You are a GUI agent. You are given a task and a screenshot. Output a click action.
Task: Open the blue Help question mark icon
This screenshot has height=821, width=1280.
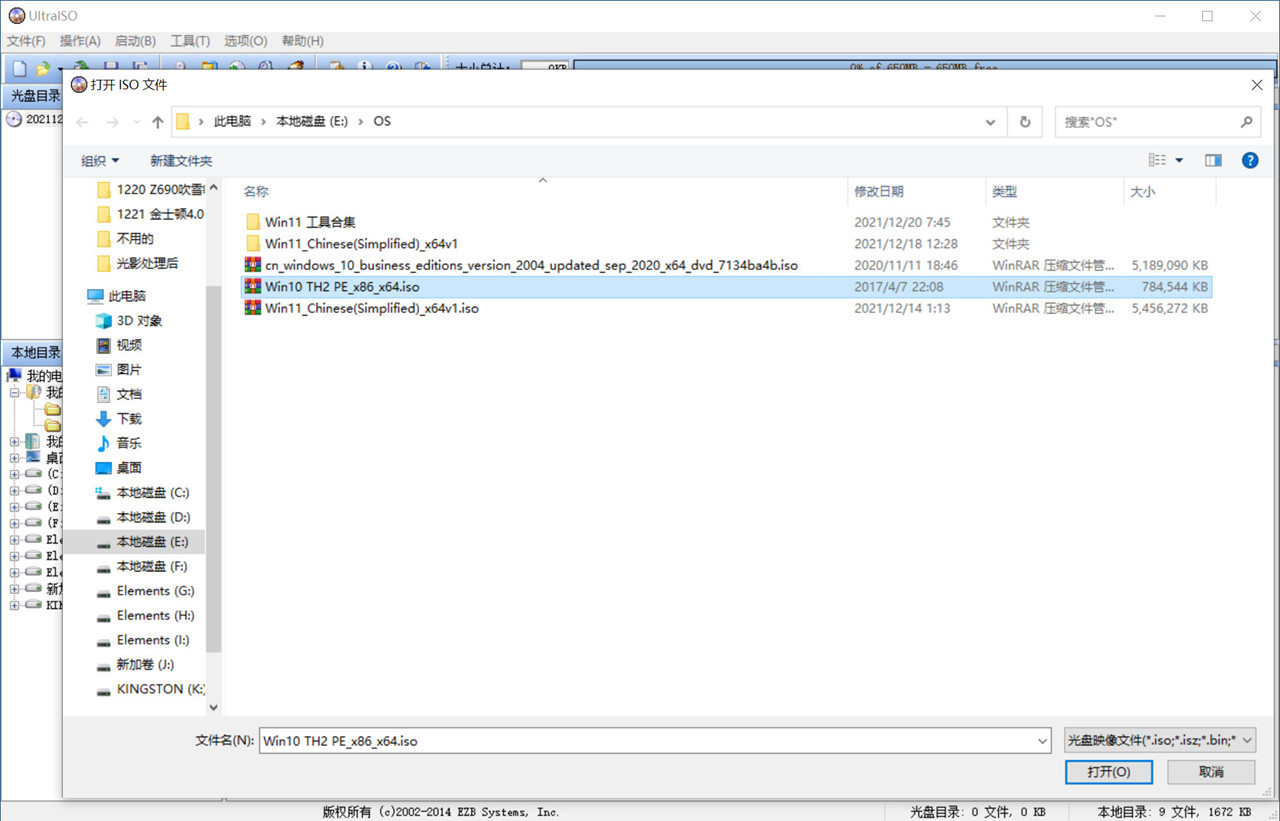(1249, 159)
